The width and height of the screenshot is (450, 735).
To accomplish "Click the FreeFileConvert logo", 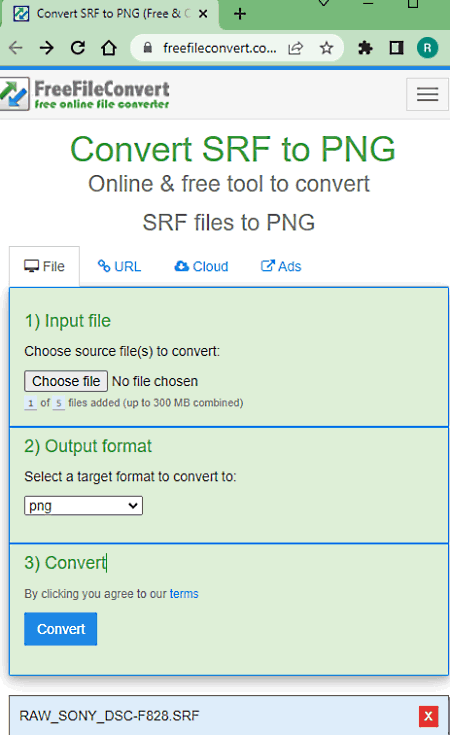I will pos(85,94).
